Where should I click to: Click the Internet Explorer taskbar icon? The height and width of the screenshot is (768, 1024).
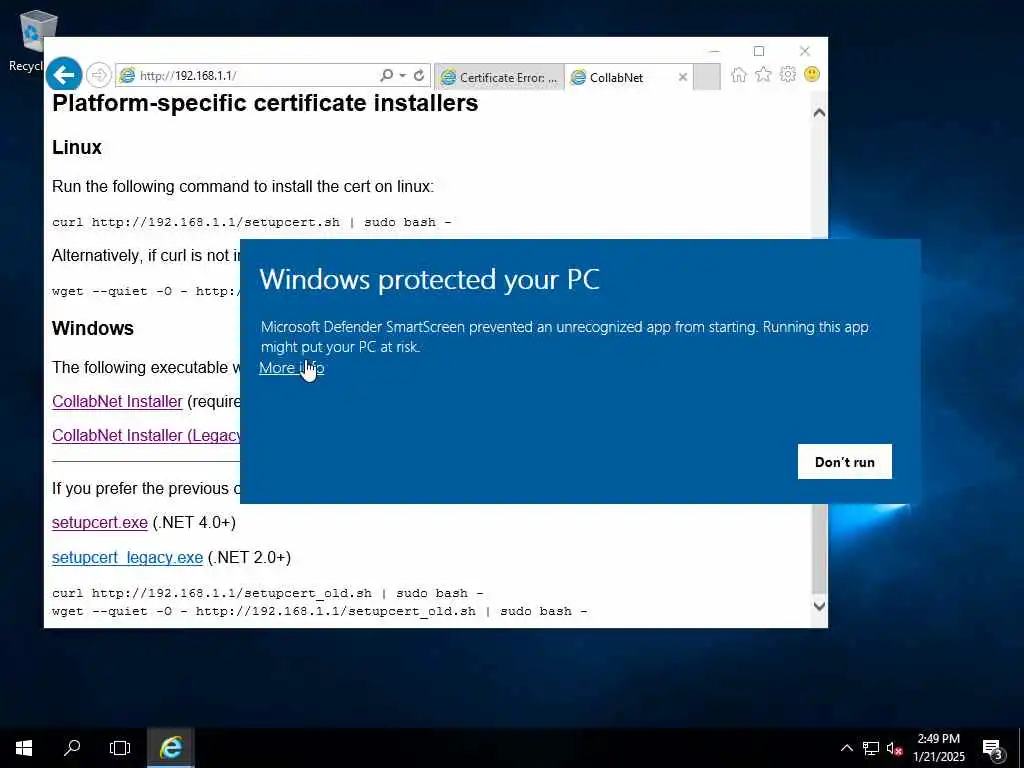[170, 748]
